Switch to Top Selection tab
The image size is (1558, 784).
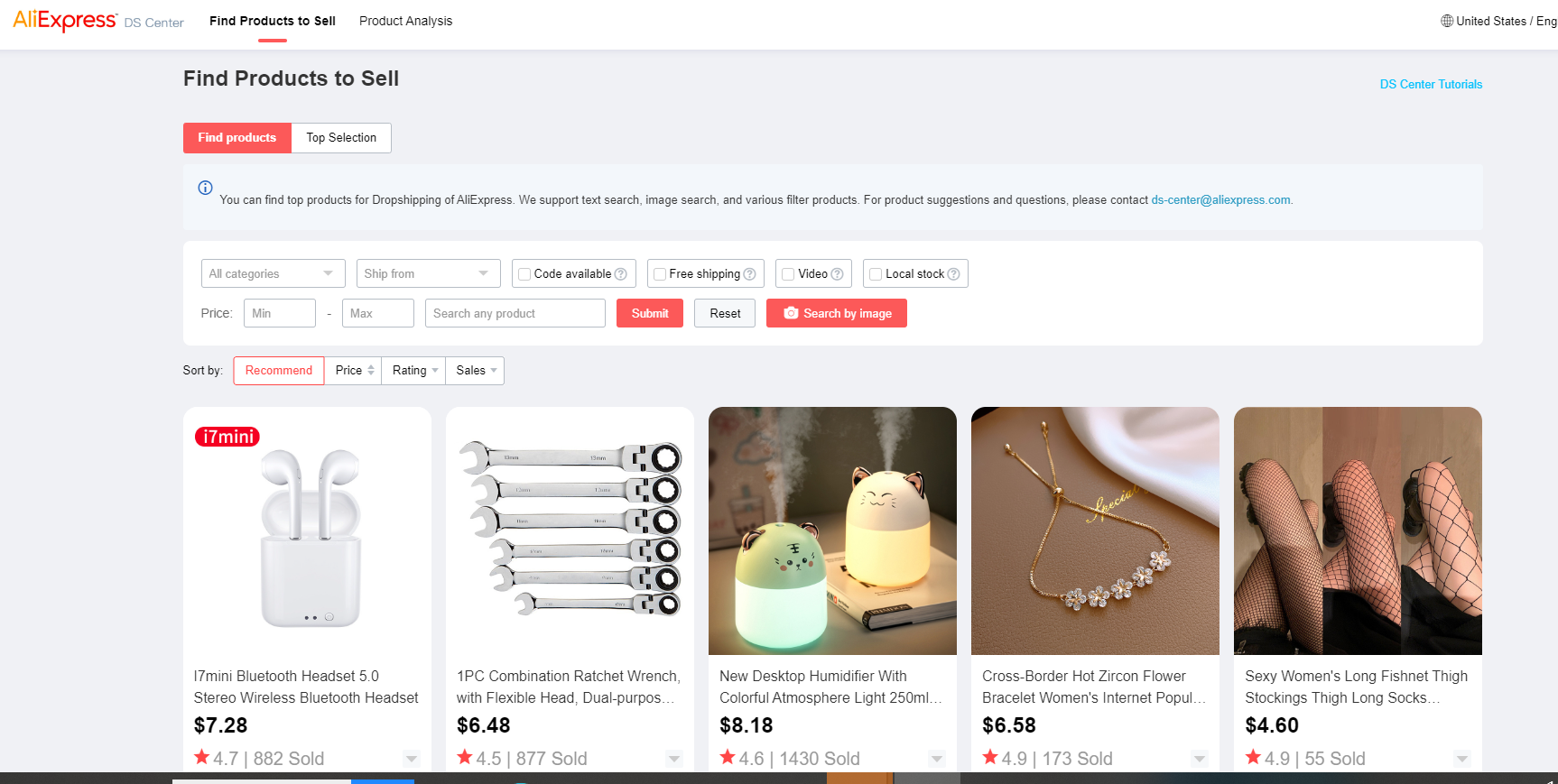click(x=341, y=138)
